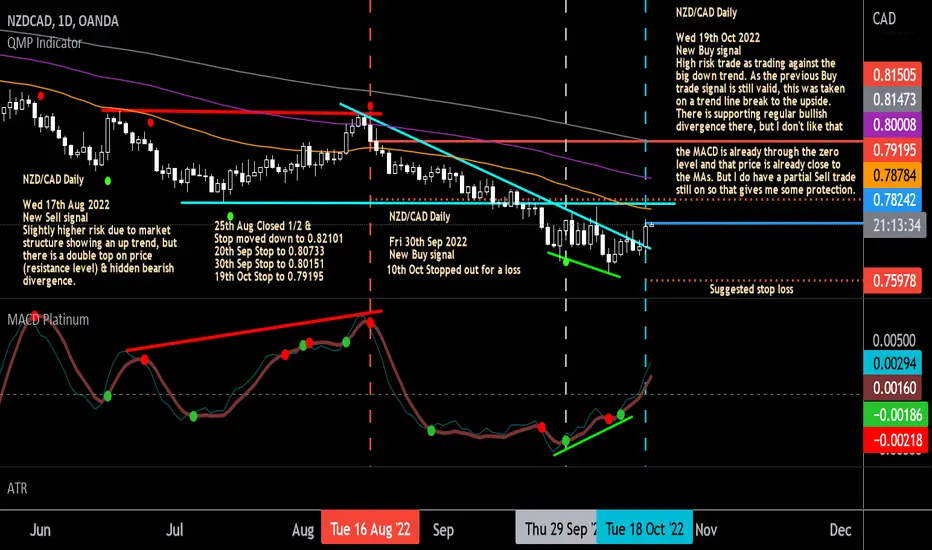
Task: Click the 0.78784 orange price label
Action: click(x=894, y=175)
